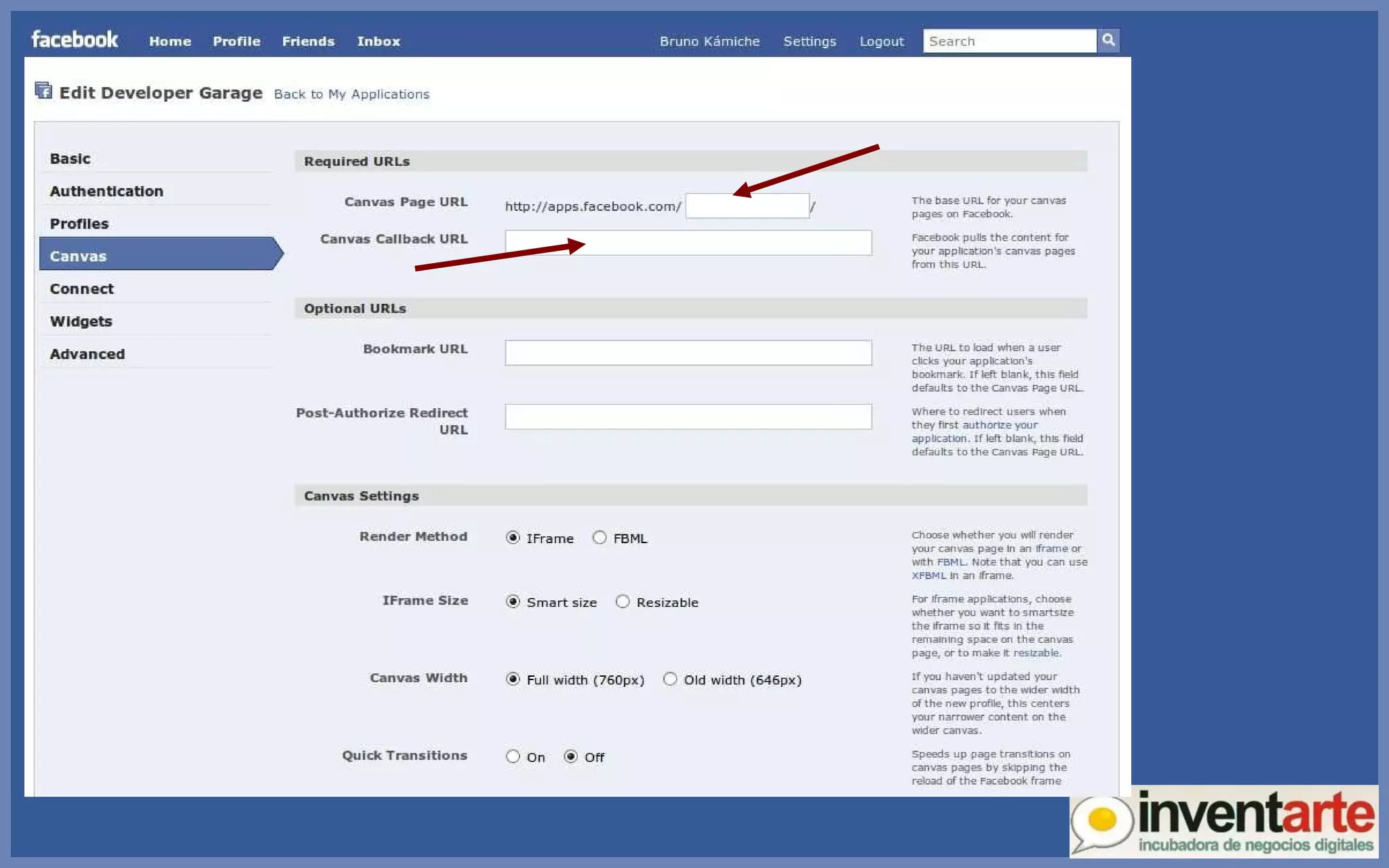Open Inbox from top navigation
The image size is (1389, 868).
[x=378, y=41]
